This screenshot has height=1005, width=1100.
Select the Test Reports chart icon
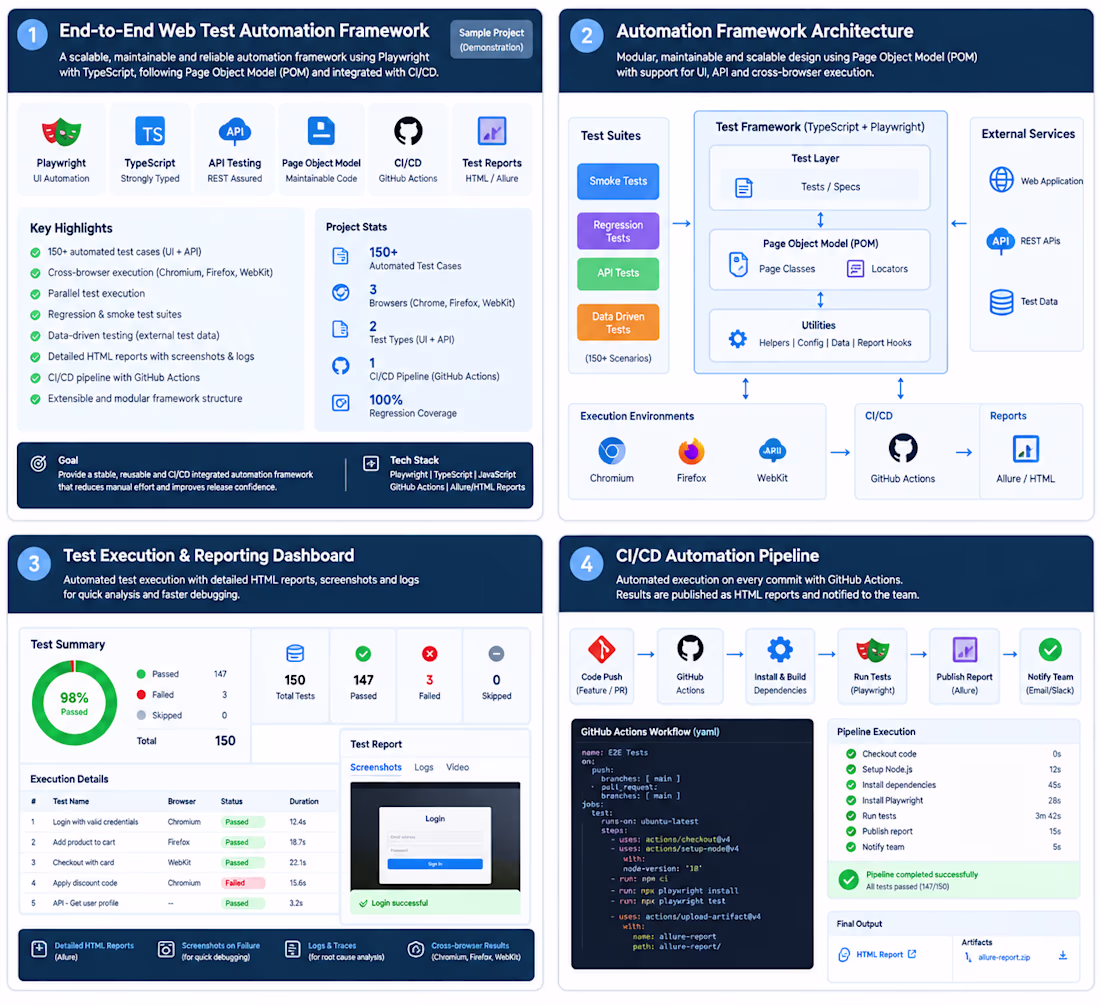[492, 131]
